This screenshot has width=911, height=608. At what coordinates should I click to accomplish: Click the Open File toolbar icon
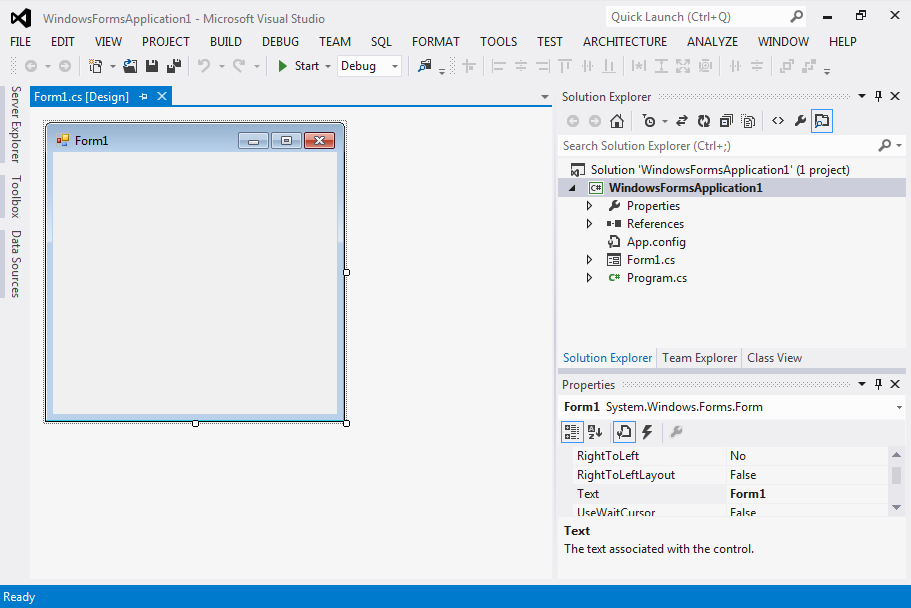130,66
